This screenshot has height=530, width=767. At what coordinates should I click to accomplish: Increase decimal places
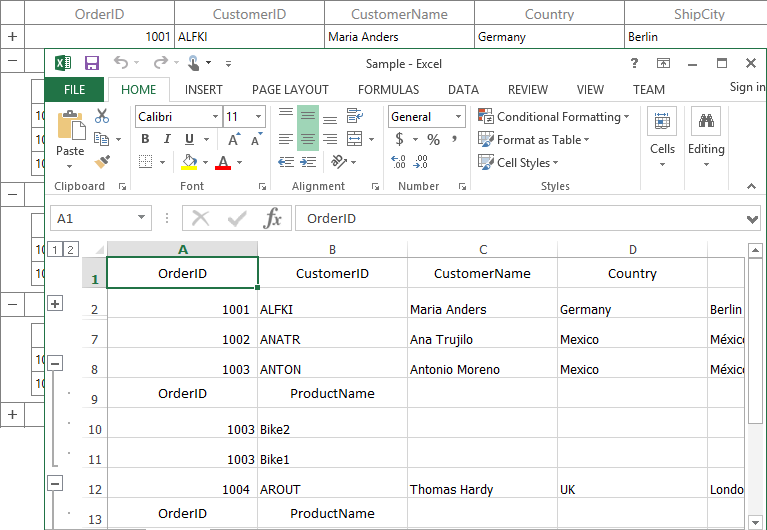coord(398,161)
